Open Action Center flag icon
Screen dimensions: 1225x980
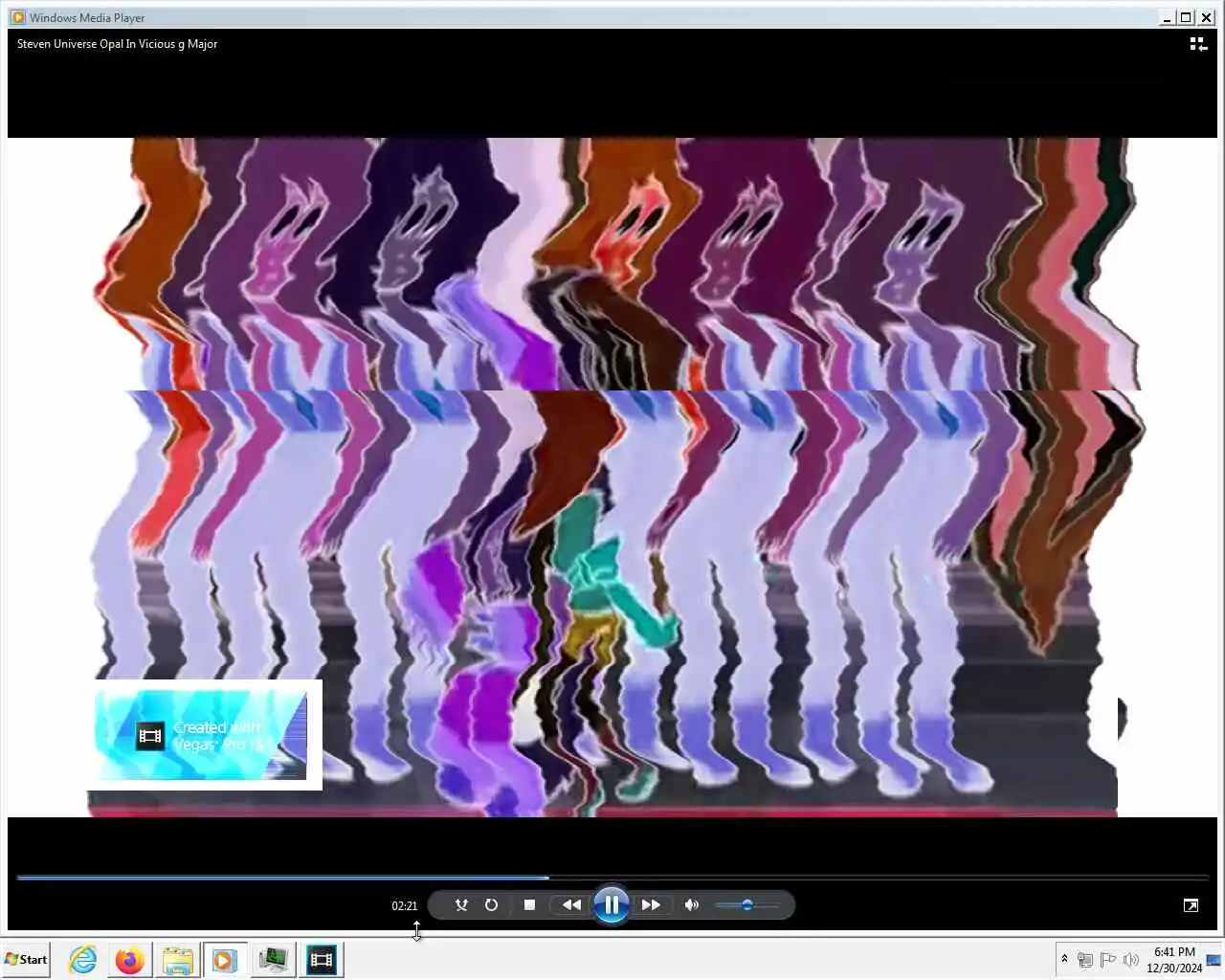pyautogui.click(x=1108, y=960)
